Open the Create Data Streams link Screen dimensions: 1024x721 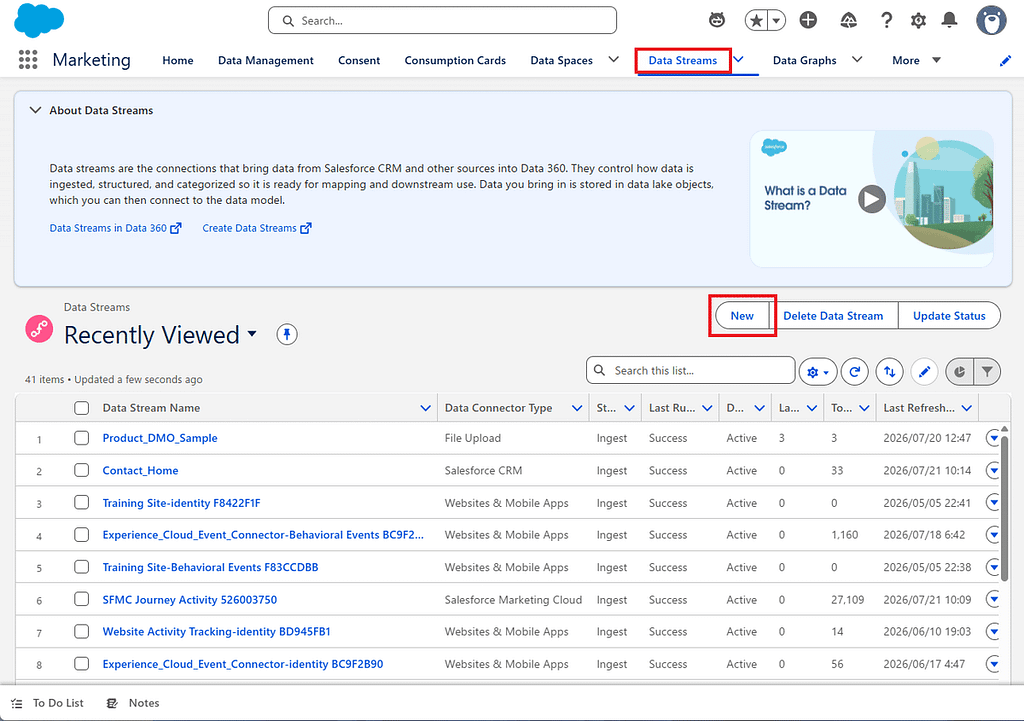click(257, 228)
